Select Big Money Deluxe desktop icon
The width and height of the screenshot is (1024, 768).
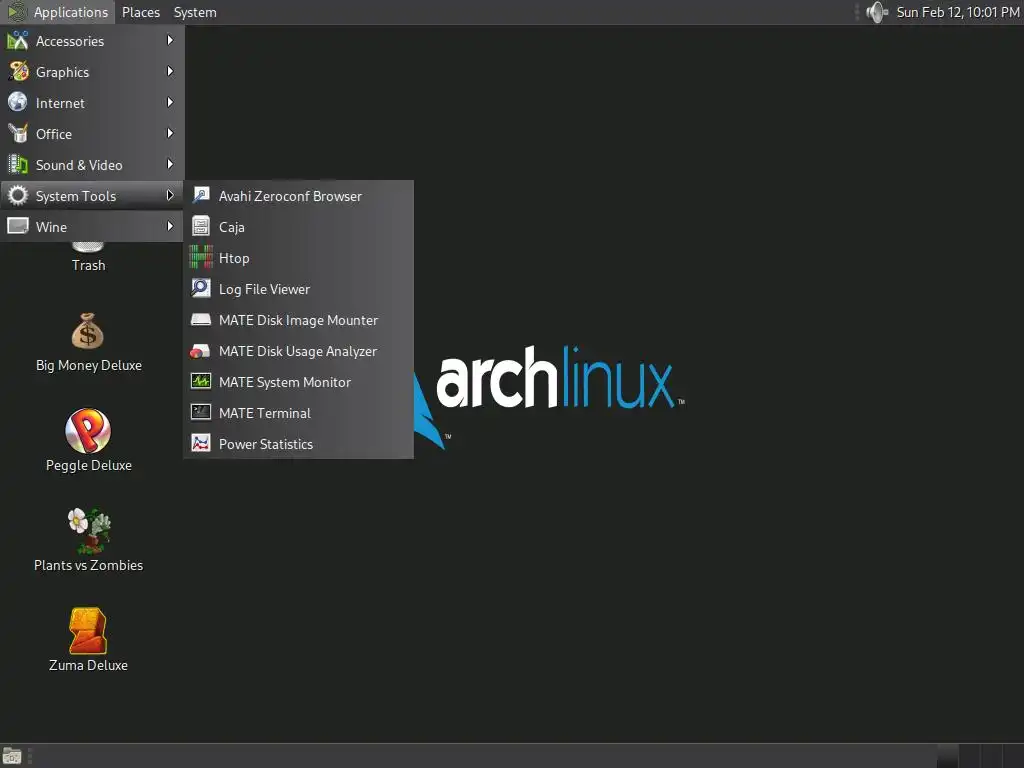(x=88, y=331)
